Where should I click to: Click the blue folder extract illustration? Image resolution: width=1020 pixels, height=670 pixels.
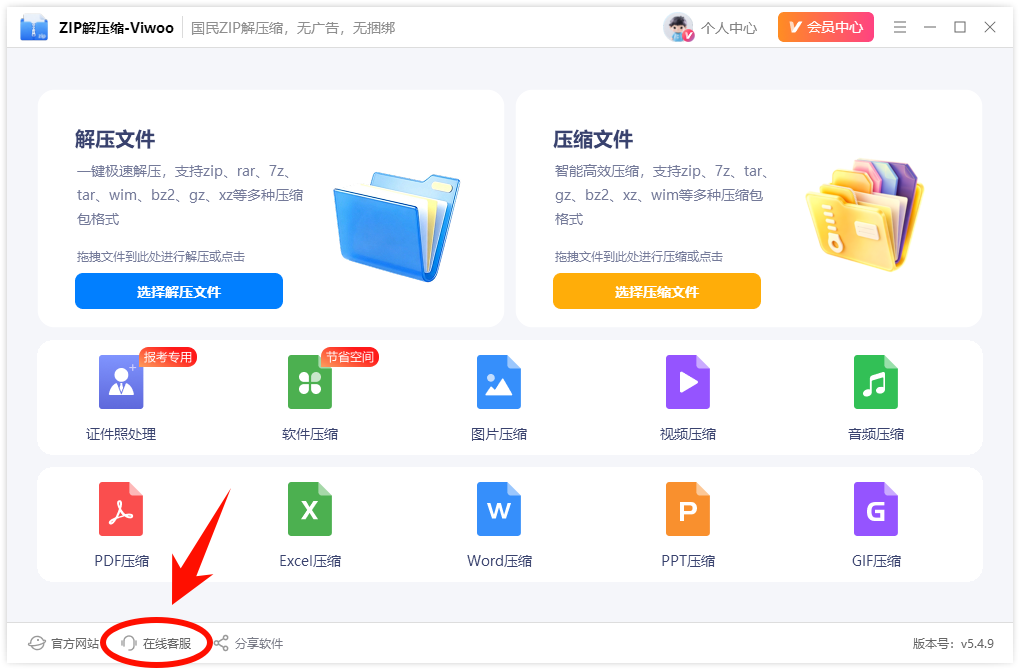click(x=396, y=226)
